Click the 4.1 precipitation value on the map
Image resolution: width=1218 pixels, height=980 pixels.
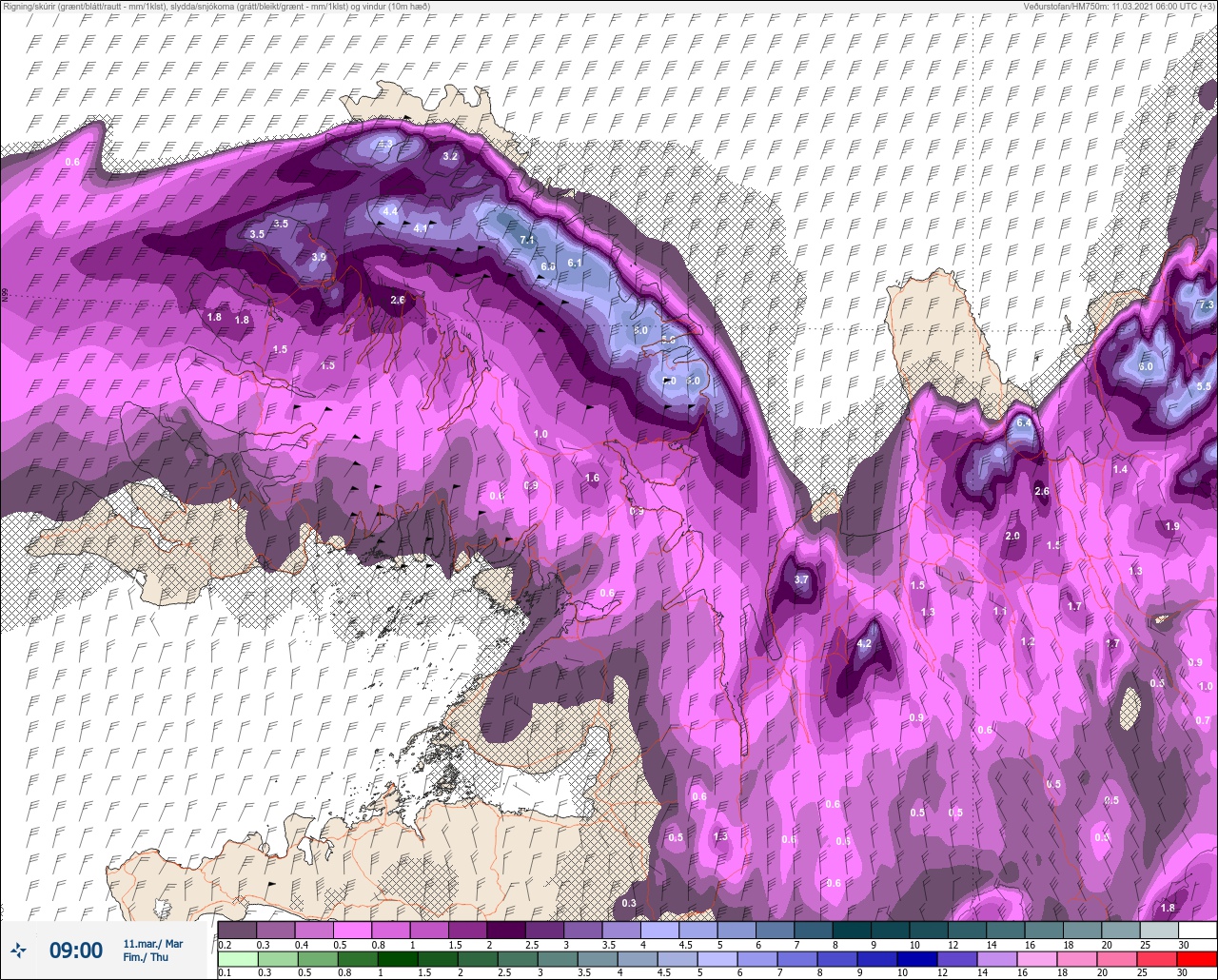pyautogui.click(x=422, y=228)
